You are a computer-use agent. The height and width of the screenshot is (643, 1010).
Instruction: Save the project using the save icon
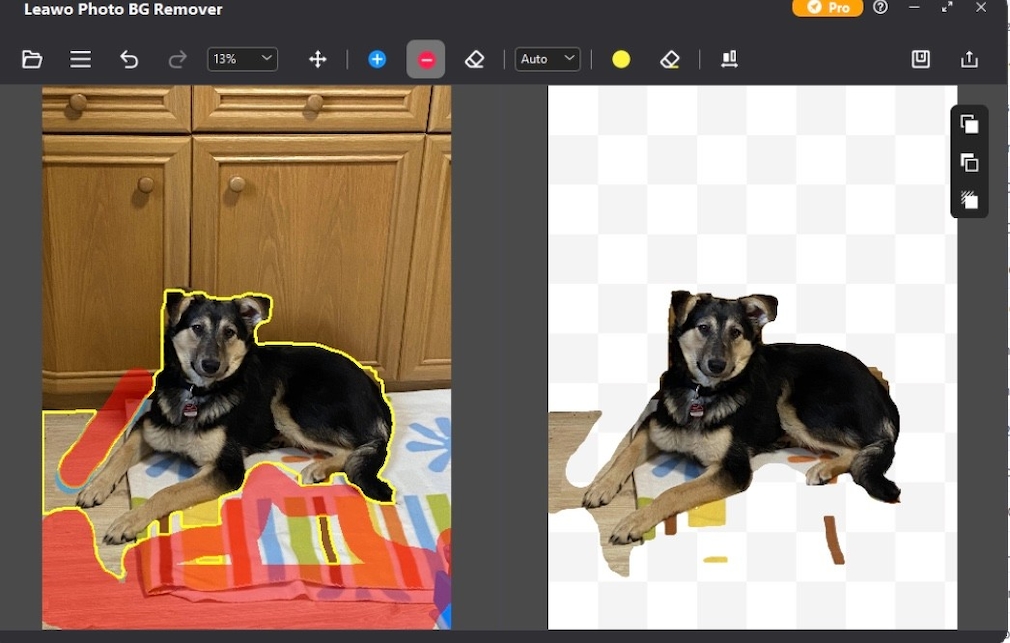pos(920,59)
